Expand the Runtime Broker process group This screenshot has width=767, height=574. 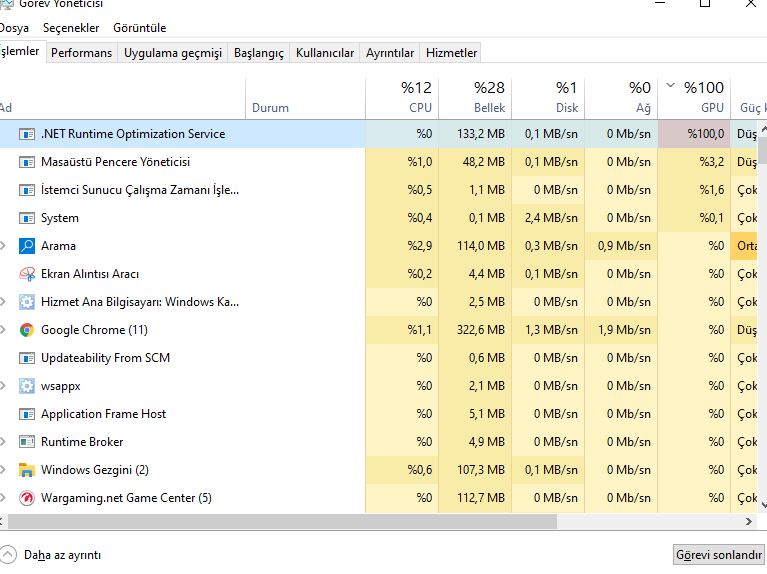pos(3,442)
